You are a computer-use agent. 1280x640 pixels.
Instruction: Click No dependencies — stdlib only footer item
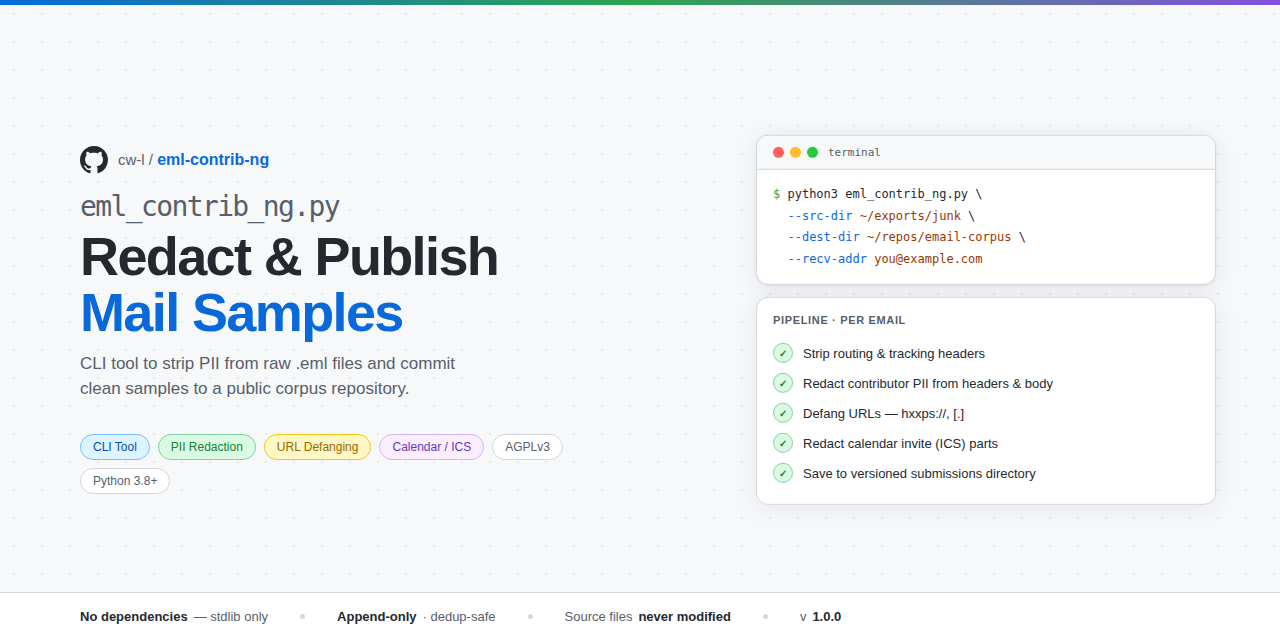174,617
